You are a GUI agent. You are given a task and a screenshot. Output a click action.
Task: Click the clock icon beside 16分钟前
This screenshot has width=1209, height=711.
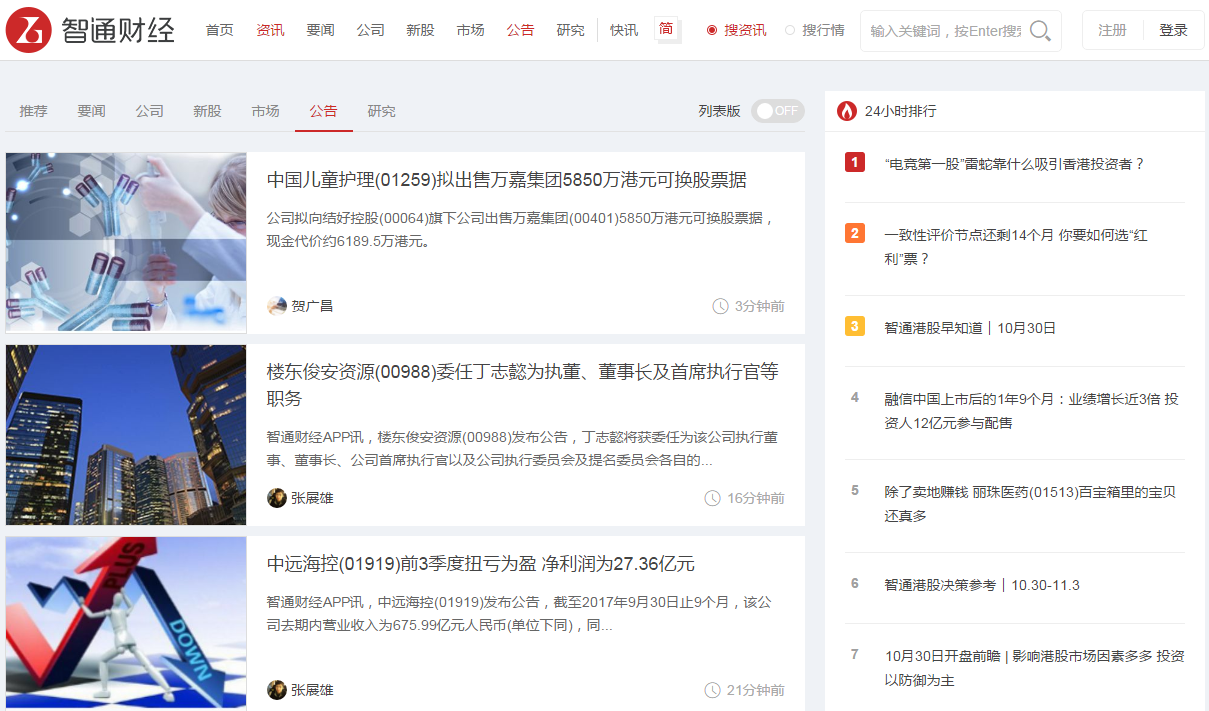point(713,498)
